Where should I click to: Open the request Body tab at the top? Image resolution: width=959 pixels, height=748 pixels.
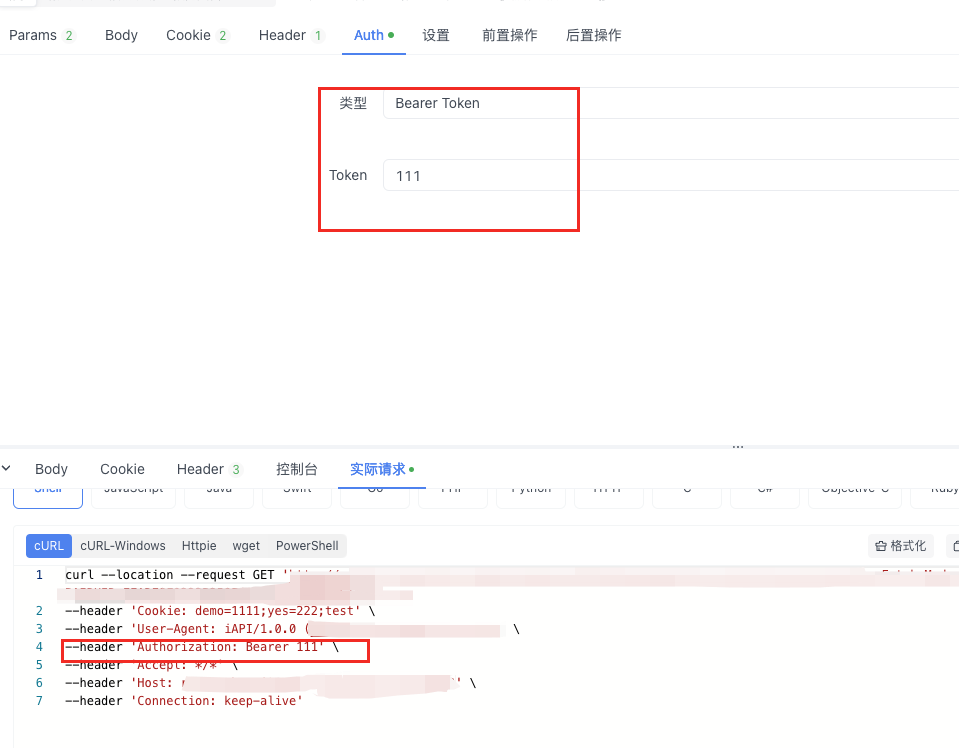click(x=121, y=35)
